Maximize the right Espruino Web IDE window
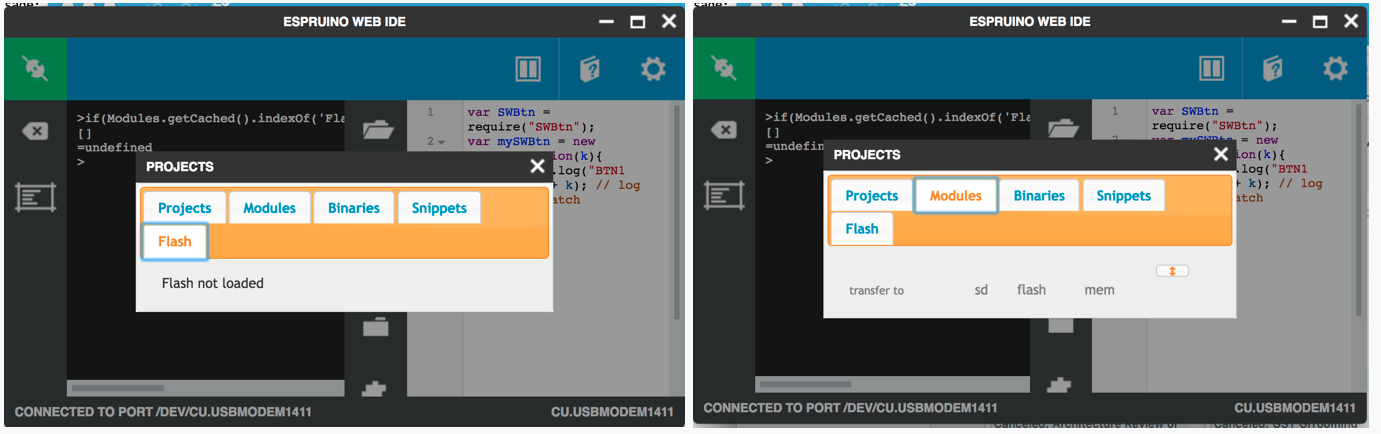 1320,22
